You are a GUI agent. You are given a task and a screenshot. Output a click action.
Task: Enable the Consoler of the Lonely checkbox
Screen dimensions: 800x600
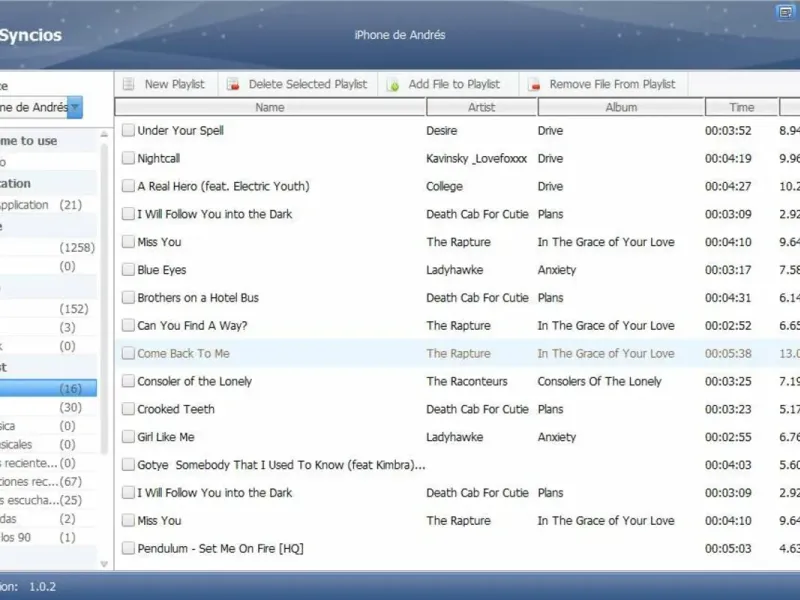tap(128, 381)
